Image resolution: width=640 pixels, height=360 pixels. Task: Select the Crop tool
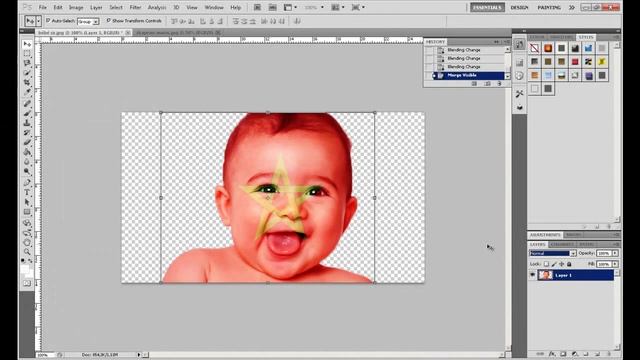tap(27, 82)
